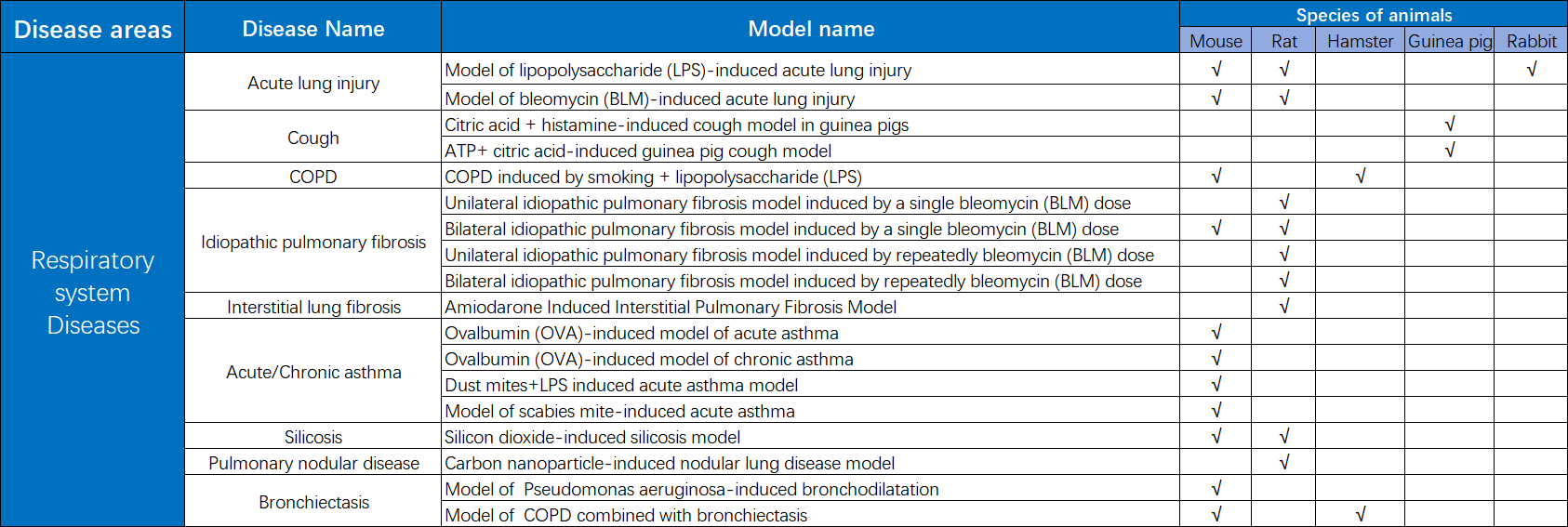This screenshot has height=527, width=1568.
Task: Click the Hamster checkmark for COPD with bronchiectasis
Action: (x=1360, y=515)
